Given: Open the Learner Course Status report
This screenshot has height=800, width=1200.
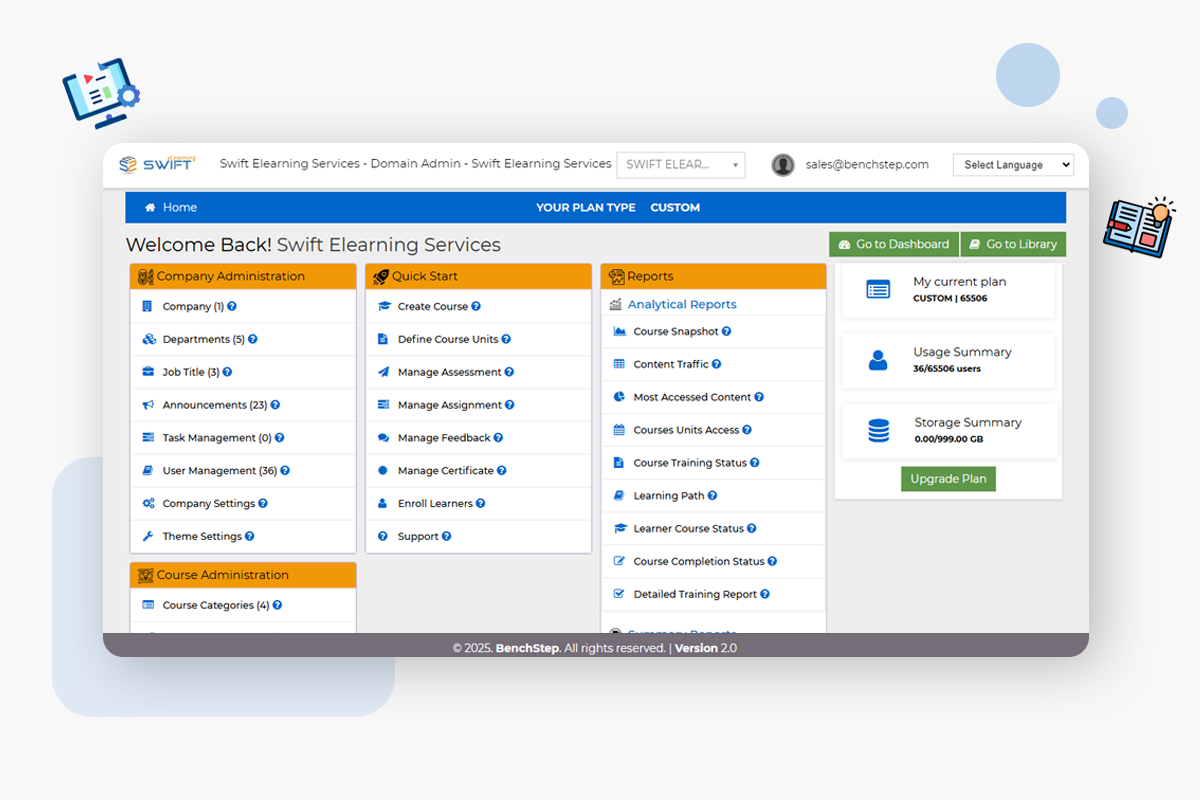Looking at the screenshot, I should (x=689, y=529).
